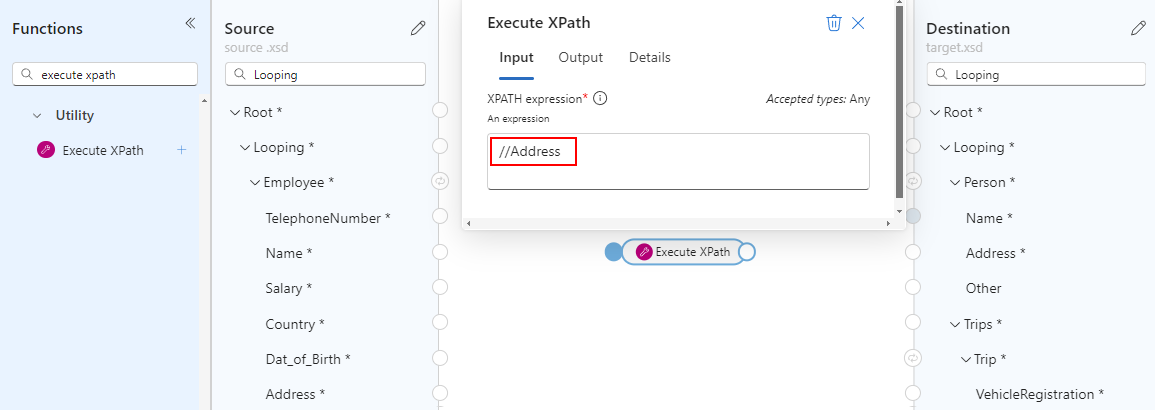Select the connection circle beside destination Name

pos(914,216)
